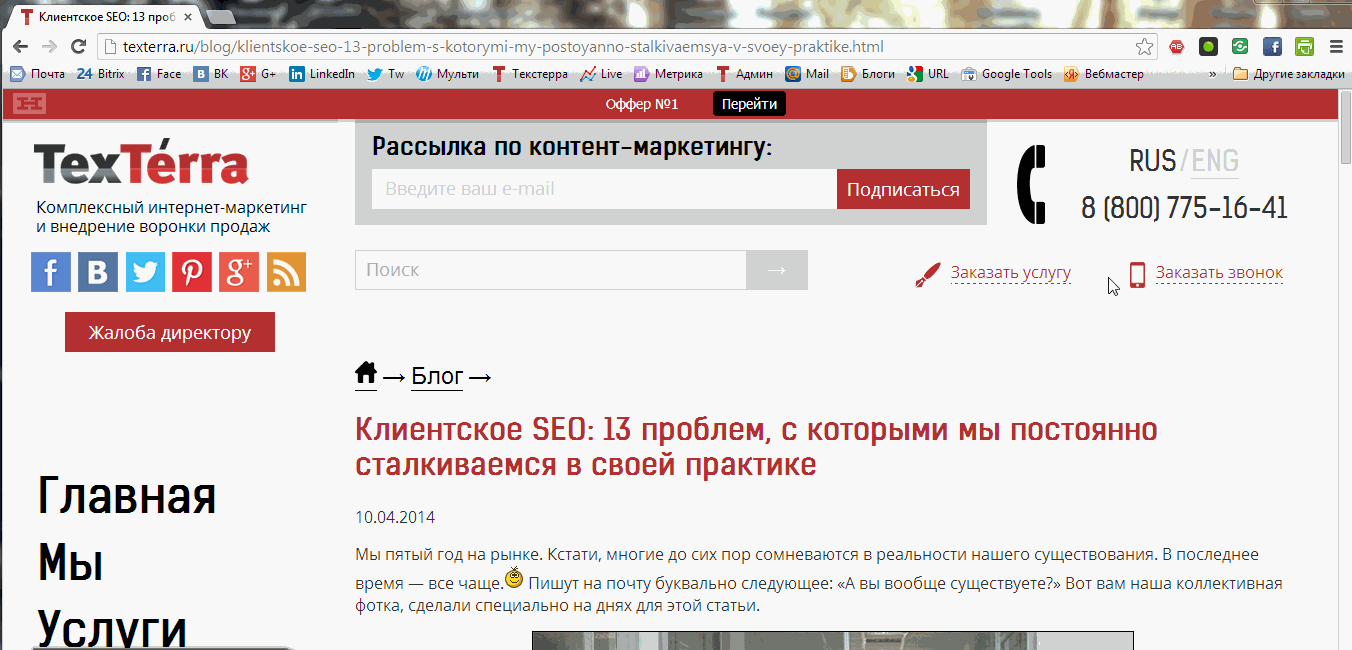The height and width of the screenshot is (650, 1352).
Task: Select the Клиентское SEO browser tab
Action: [x=102, y=17]
